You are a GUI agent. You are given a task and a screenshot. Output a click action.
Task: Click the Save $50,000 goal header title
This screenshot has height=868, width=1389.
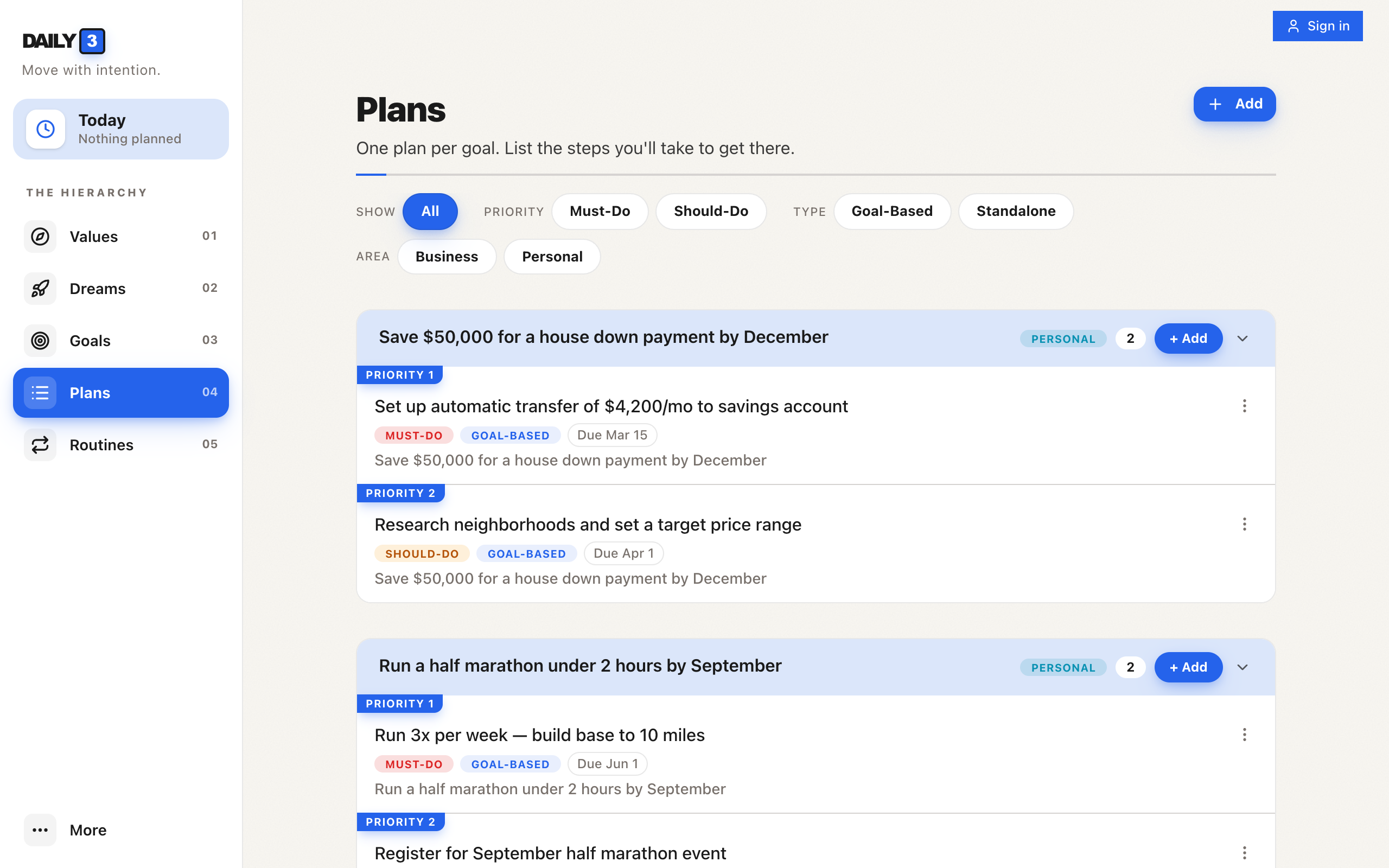(603, 337)
